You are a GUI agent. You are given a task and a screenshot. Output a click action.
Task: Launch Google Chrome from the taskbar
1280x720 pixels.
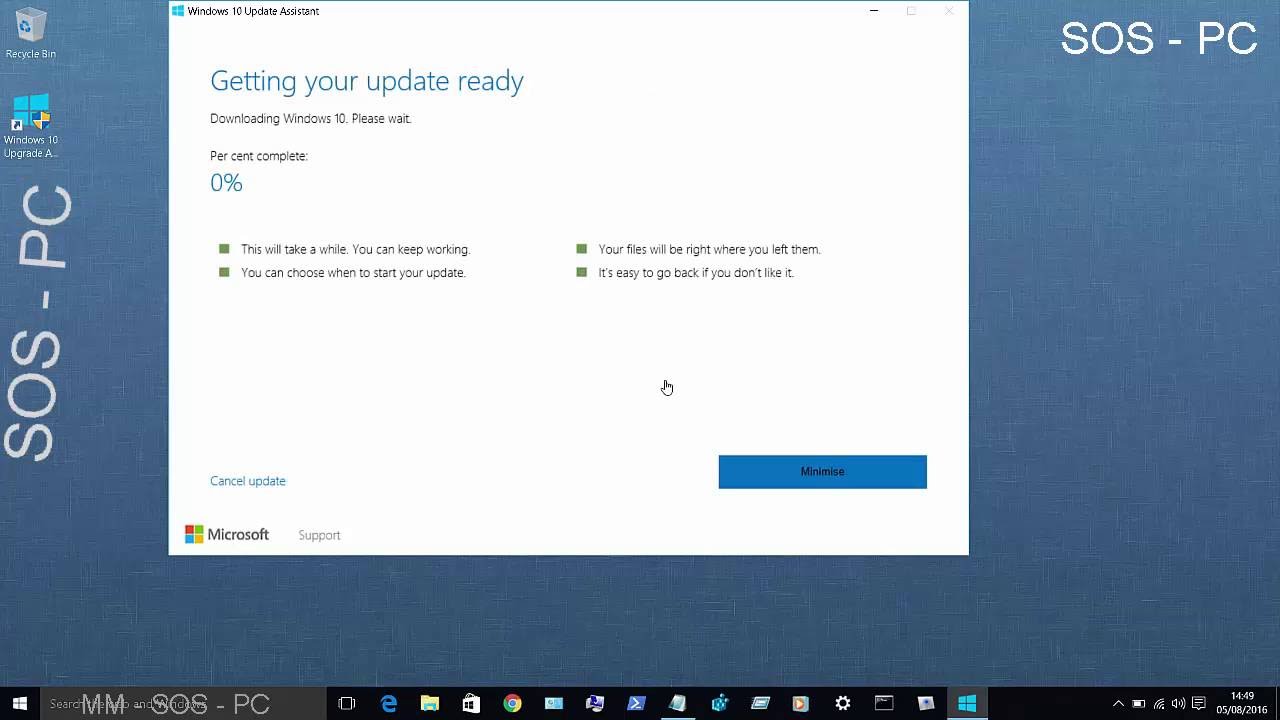tap(512, 704)
